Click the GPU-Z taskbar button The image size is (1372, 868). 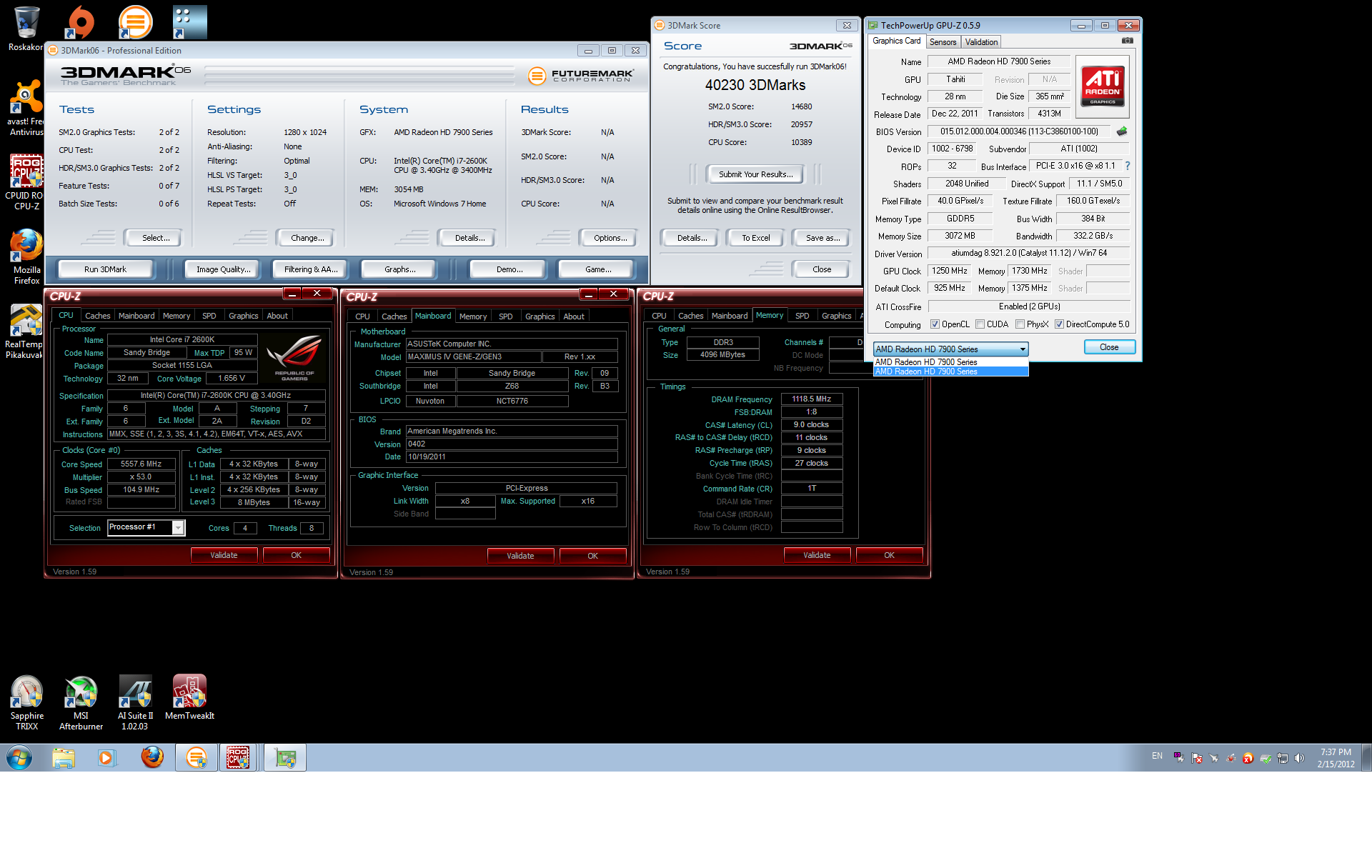coord(285,757)
